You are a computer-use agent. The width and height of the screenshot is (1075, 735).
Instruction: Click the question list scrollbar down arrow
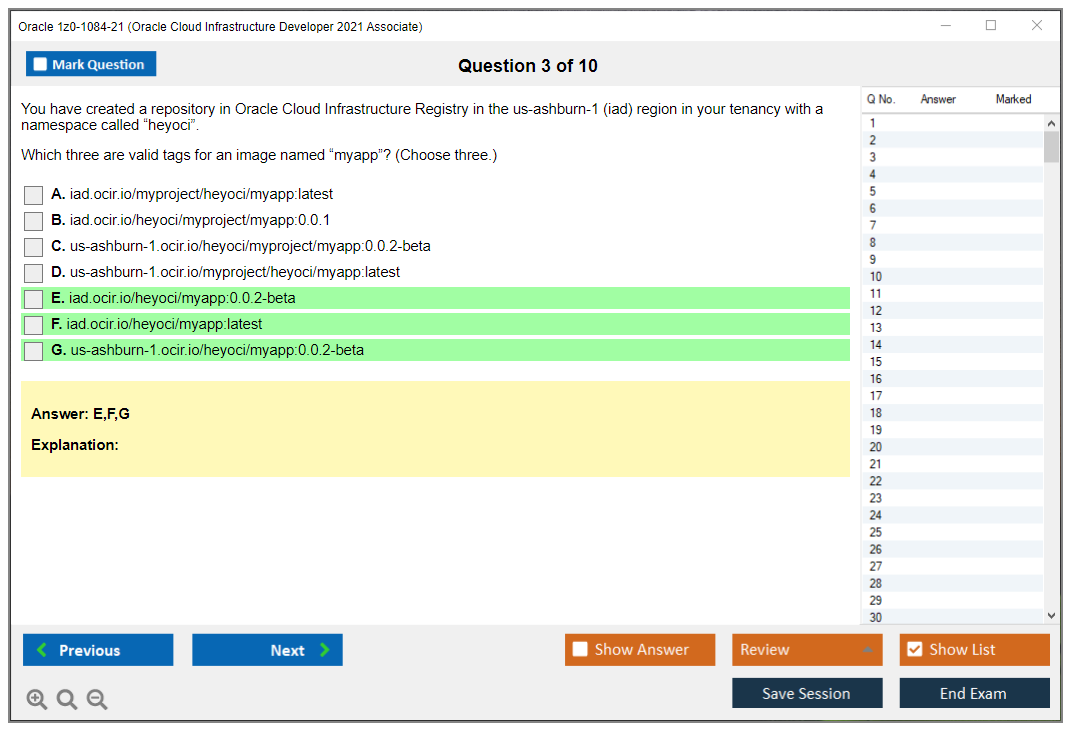click(1051, 614)
